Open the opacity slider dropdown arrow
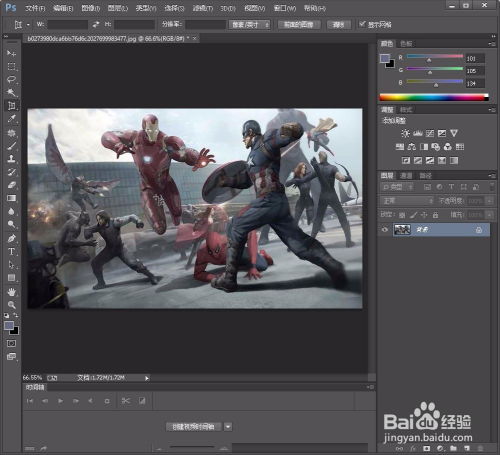 pyautogui.click(x=489, y=201)
